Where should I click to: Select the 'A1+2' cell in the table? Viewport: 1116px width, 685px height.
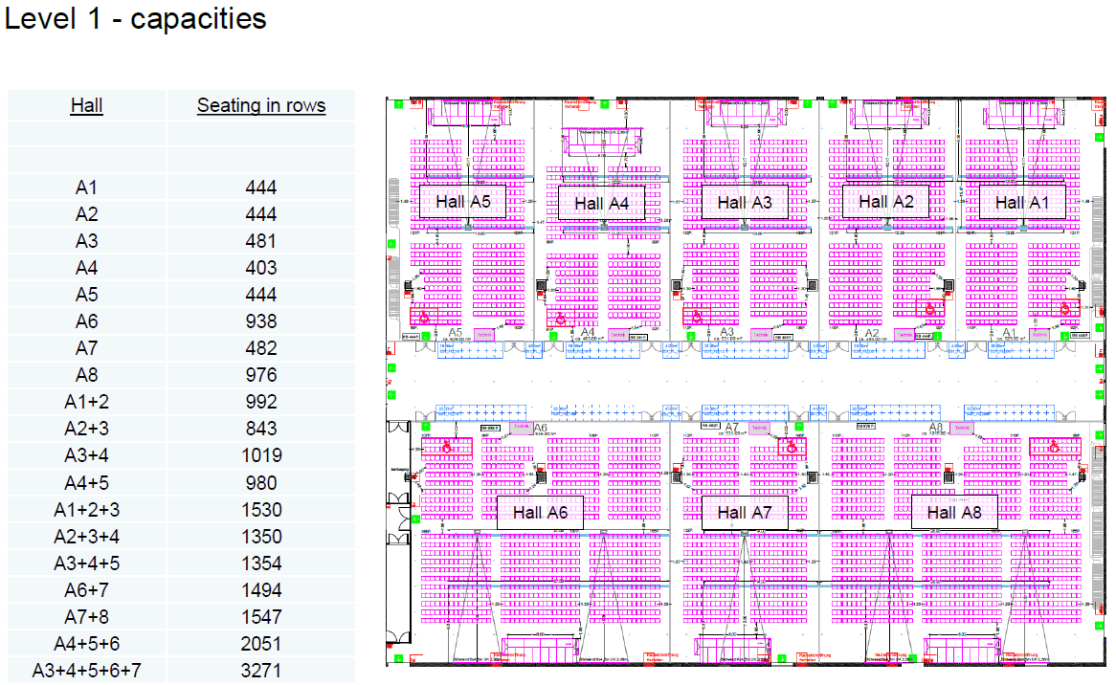(87, 402)
